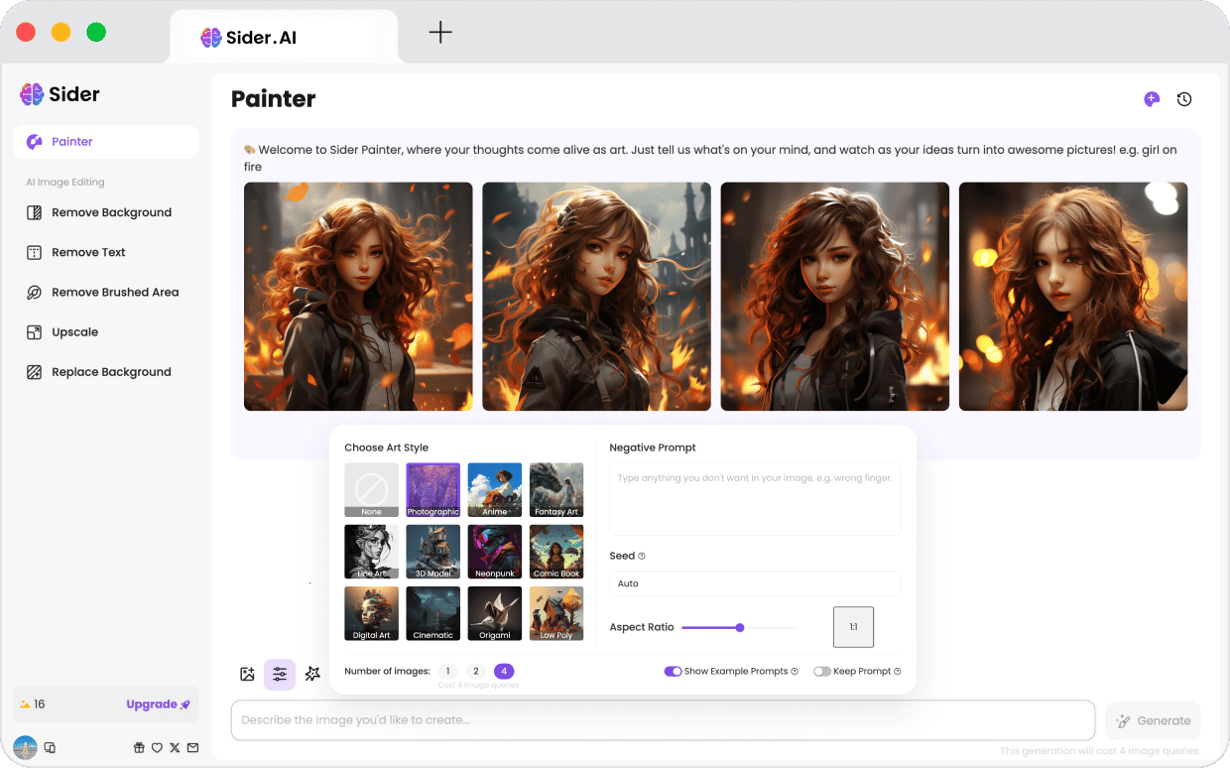Toggle the settings sliders icon
This screenshot has height=768, width=1230.
click(280, 674)
